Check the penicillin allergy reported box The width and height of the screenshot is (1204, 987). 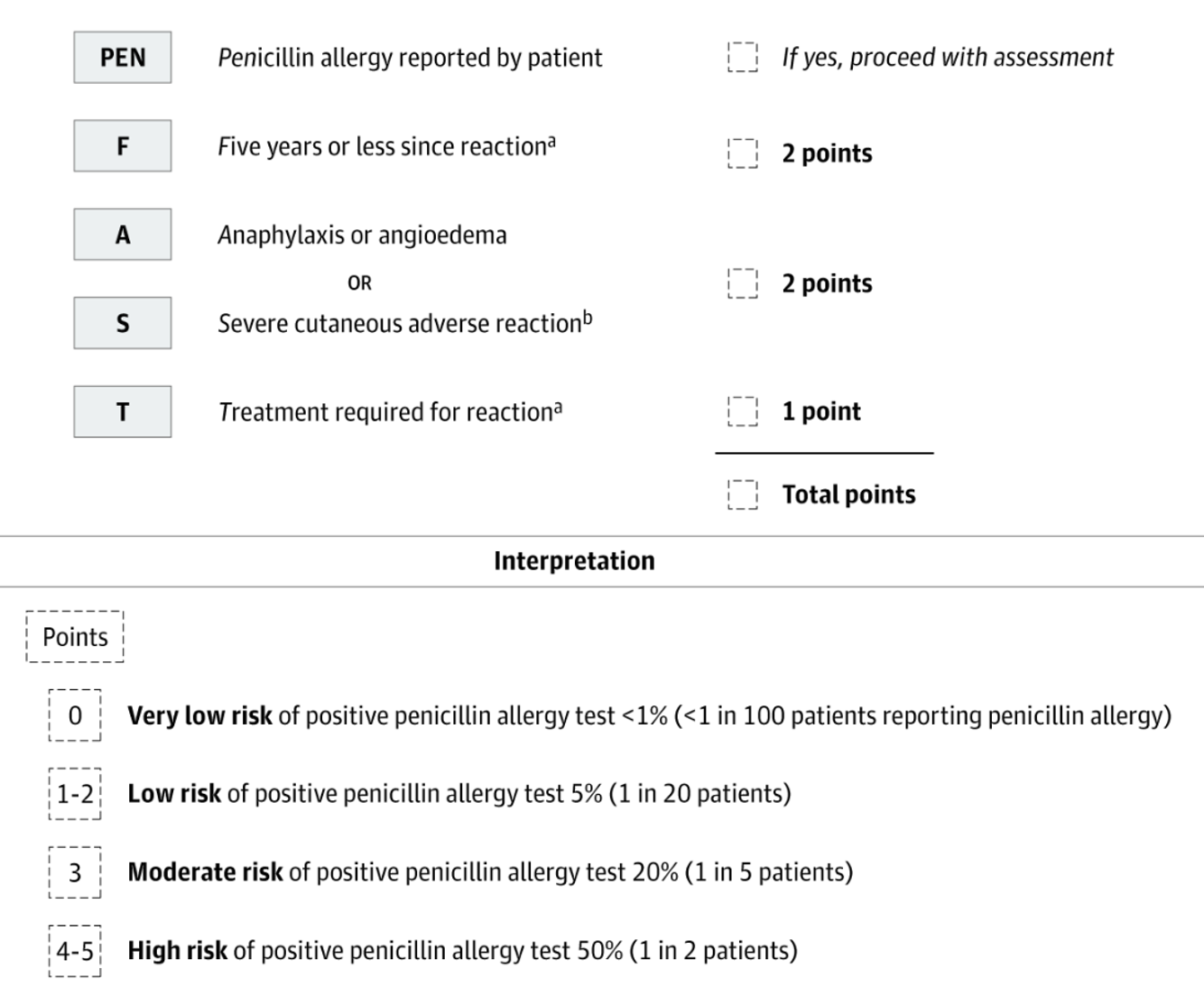click(743, 57)
